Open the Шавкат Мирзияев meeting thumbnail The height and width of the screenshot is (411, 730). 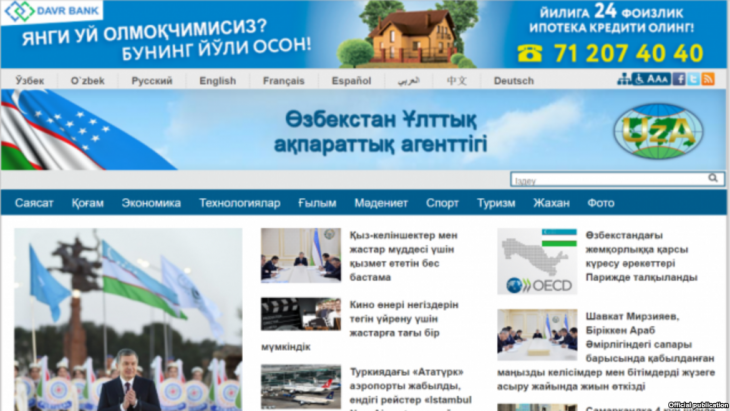[x=537, y=335]
